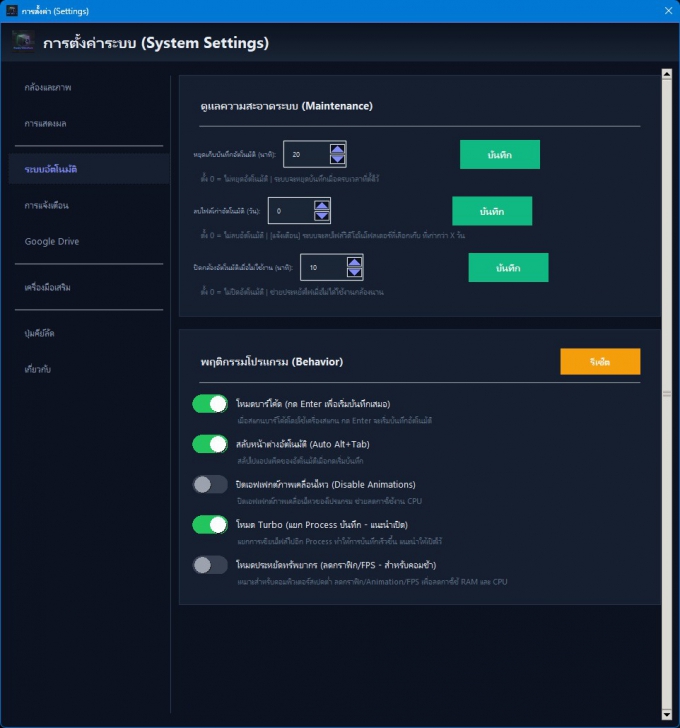Decrease idle camera shutdown minutes with down arrow
Screen dimensions: 680x728
(353, 272)
